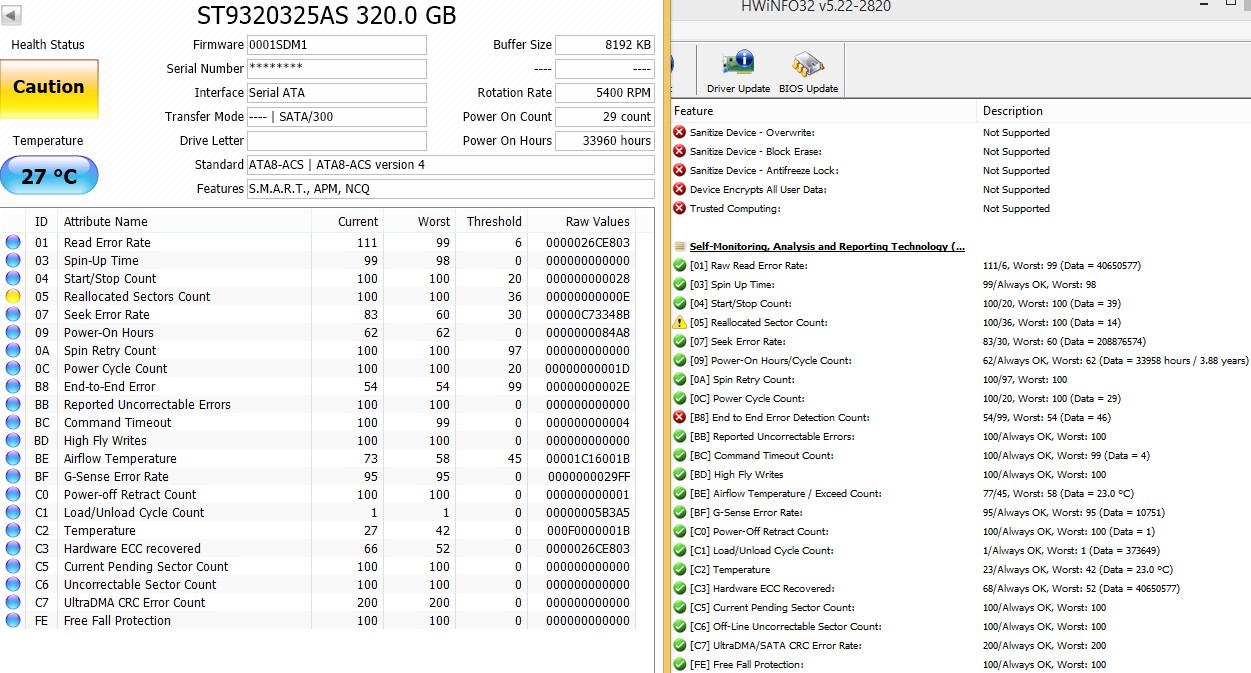Click the Firmware field showing 0001SDM1
This screenshot has width=1251, height=673.
point(336,45)
